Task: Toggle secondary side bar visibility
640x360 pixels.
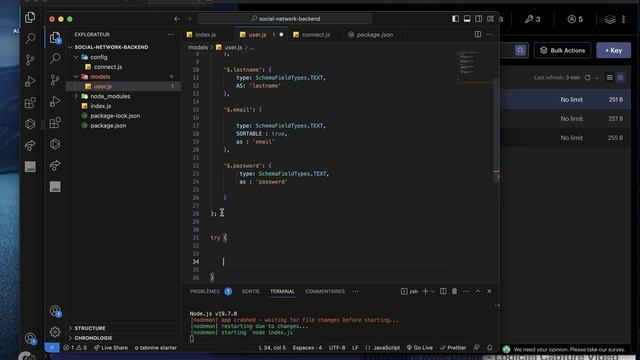Action: 478,19
